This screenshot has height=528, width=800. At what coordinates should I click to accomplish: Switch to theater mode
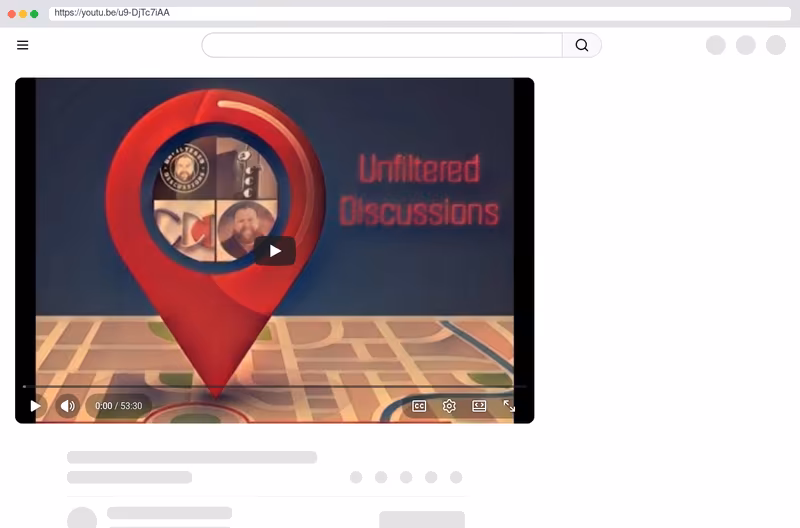click(x=479, y=406)
